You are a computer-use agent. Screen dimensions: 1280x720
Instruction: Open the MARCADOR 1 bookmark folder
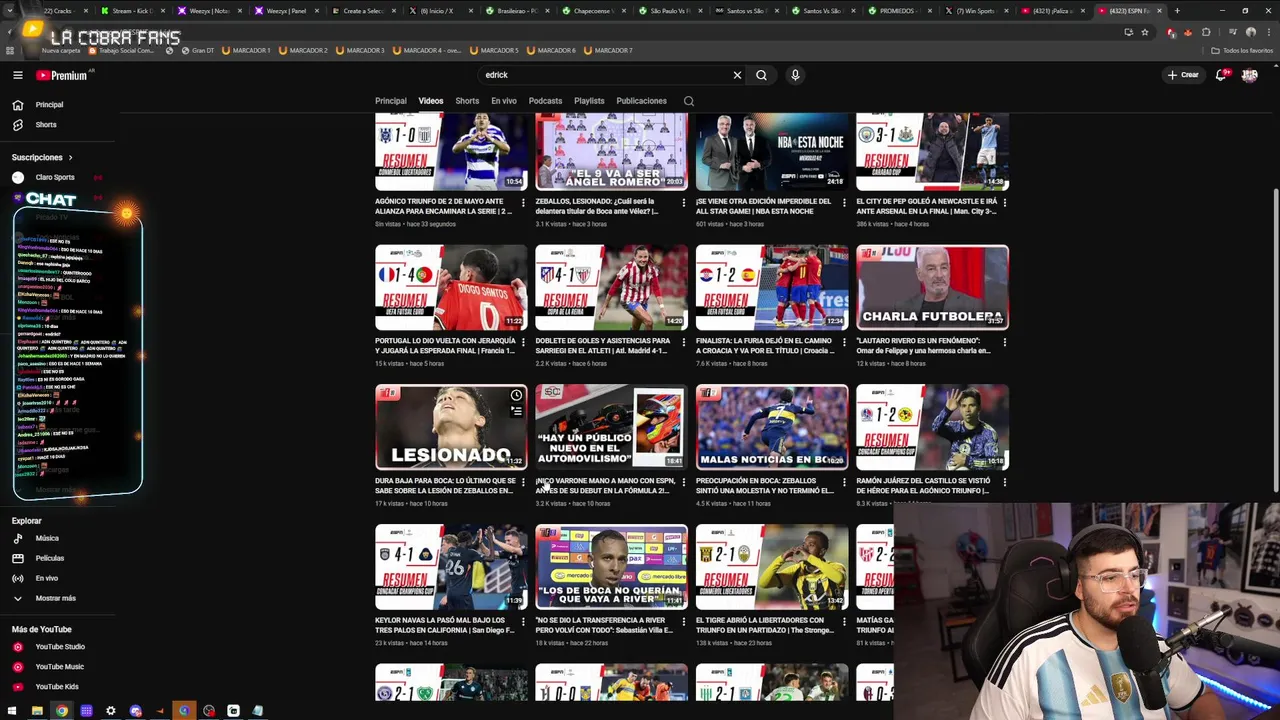pos(245,50)
